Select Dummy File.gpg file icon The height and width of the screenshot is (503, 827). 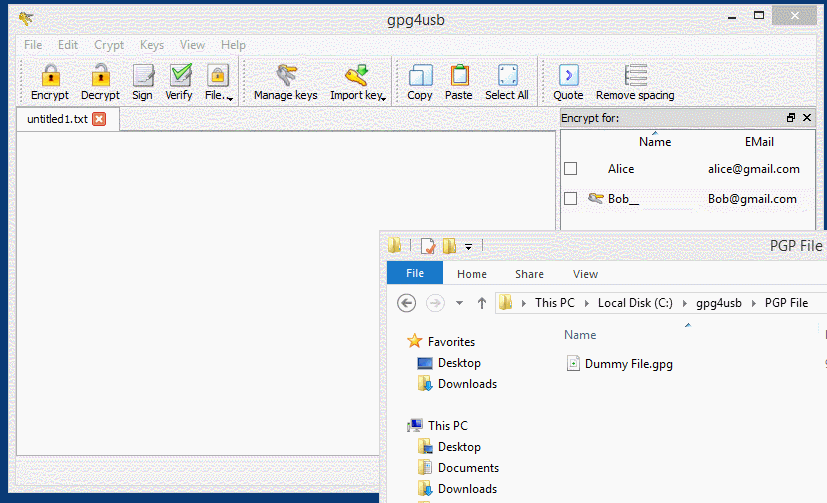[573, 363]
